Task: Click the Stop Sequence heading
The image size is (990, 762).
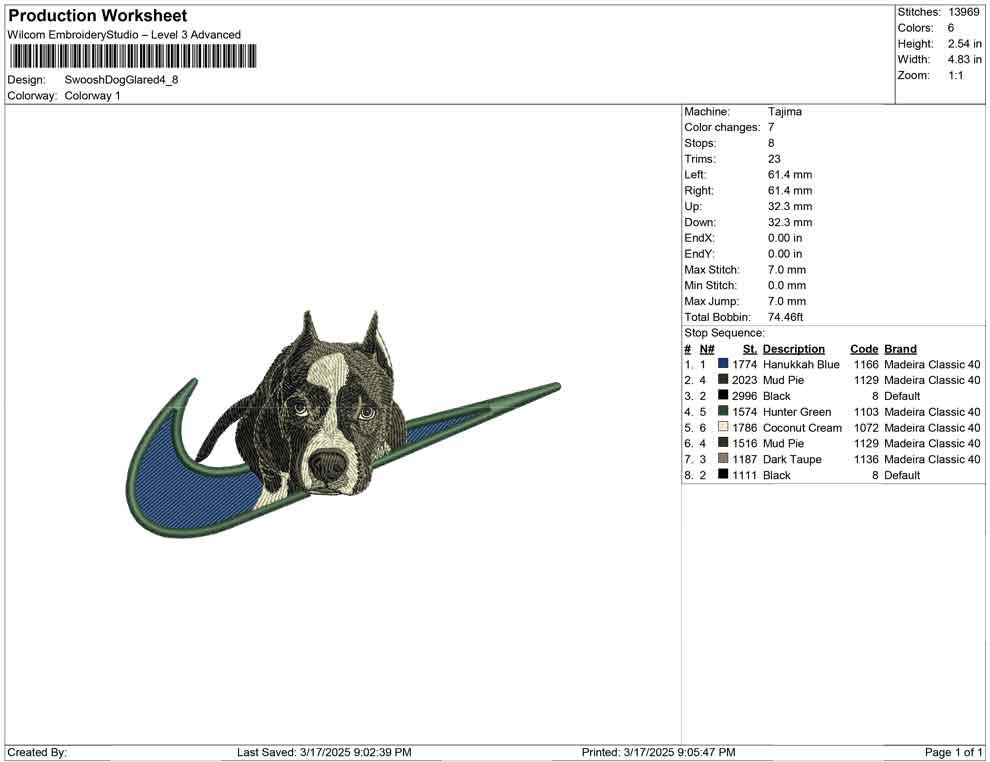Action: [724, 333]
